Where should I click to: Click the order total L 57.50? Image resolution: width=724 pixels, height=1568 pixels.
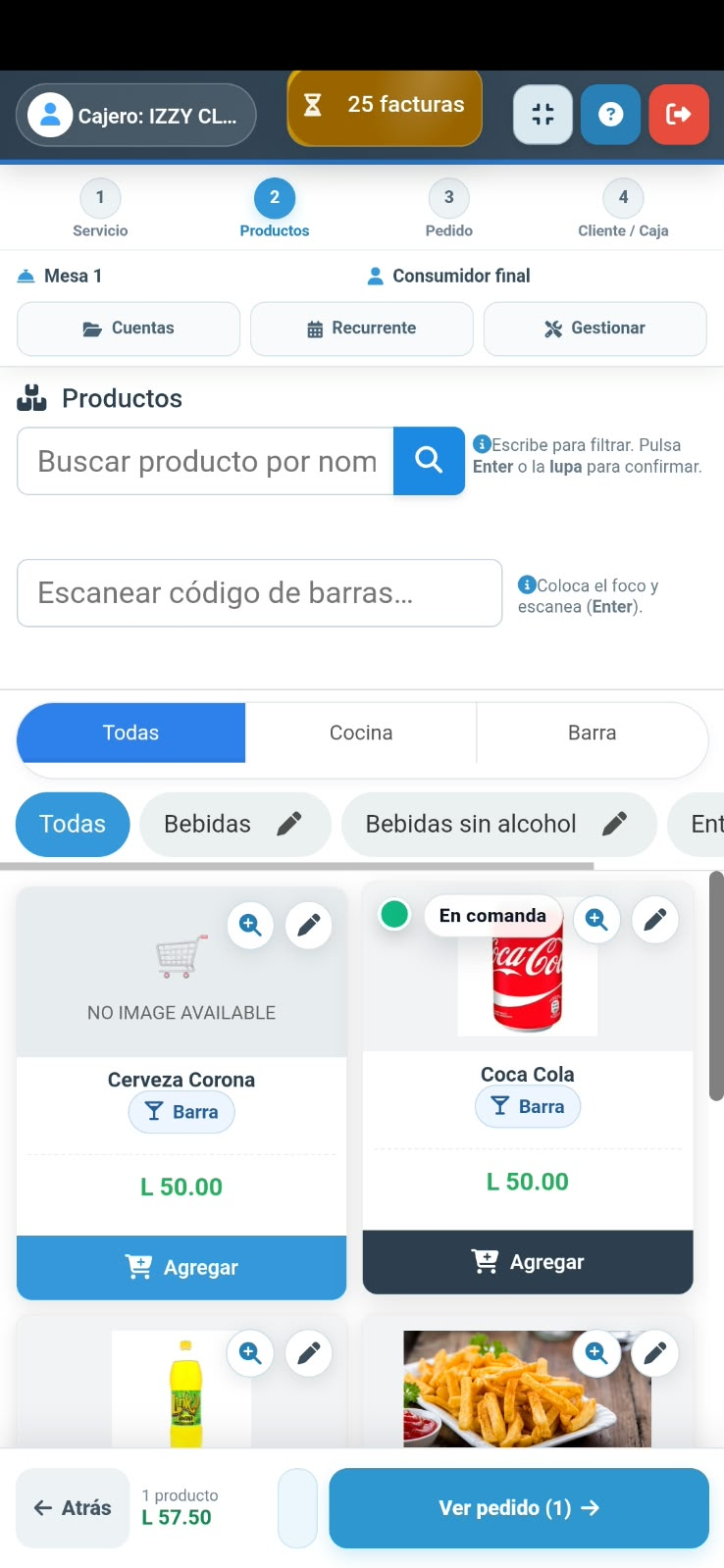tap(177, 1518)
